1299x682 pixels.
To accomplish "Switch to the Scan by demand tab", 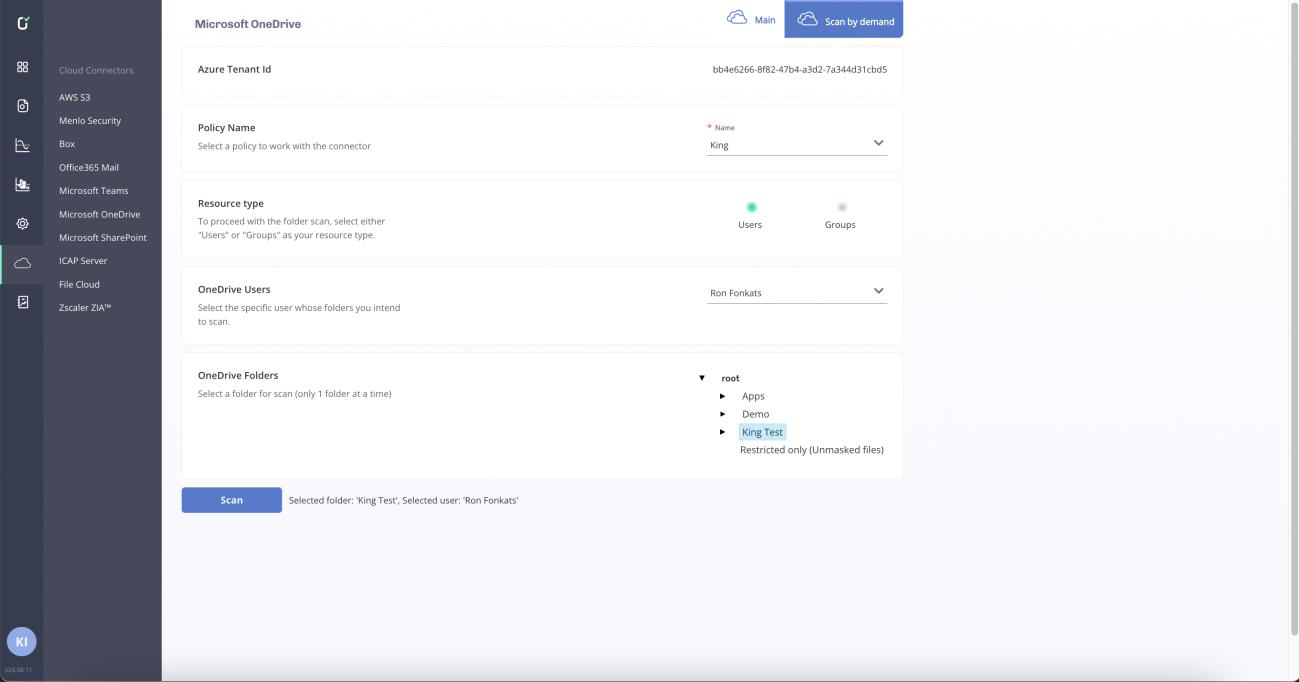I will tap(844, 20).
